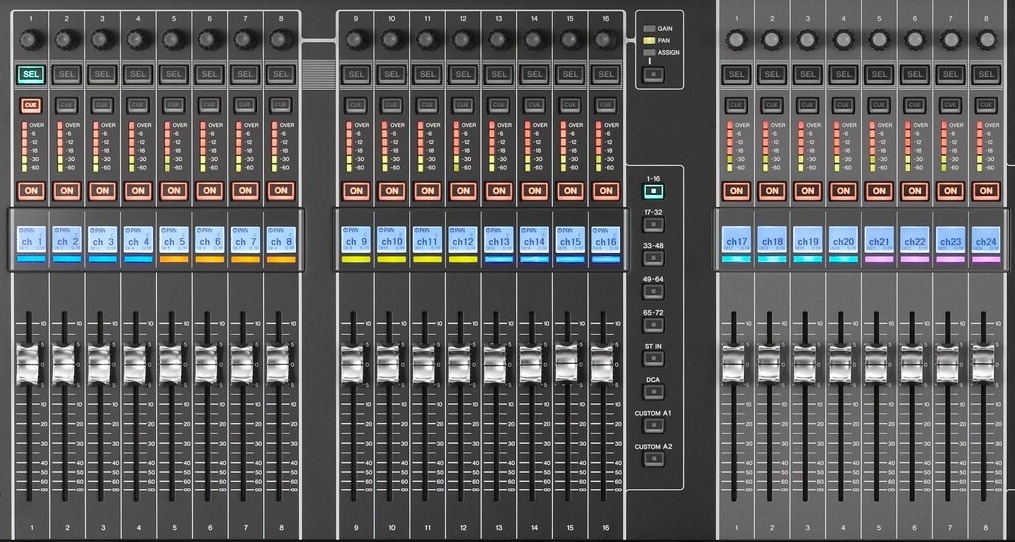This screenshot has width=1015, height=542.
Task: Select the raised ch15 fader cap
Action: click(566, 363)
